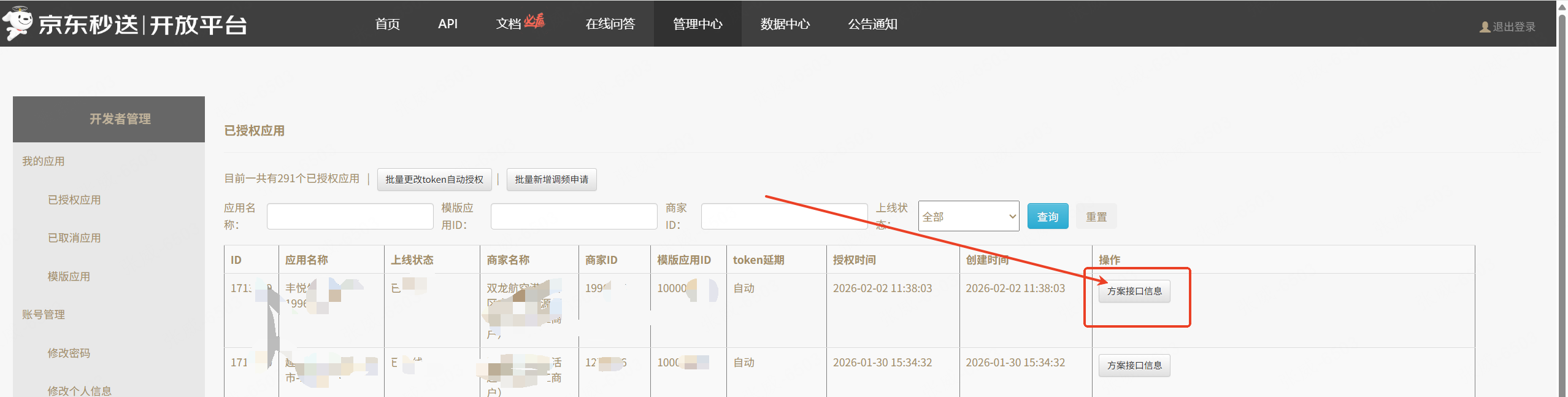Click the user icon beside 退出登录
The width and height of the screenshot is (1568, 397).
pyautogui.click(x=1484, y=27)
